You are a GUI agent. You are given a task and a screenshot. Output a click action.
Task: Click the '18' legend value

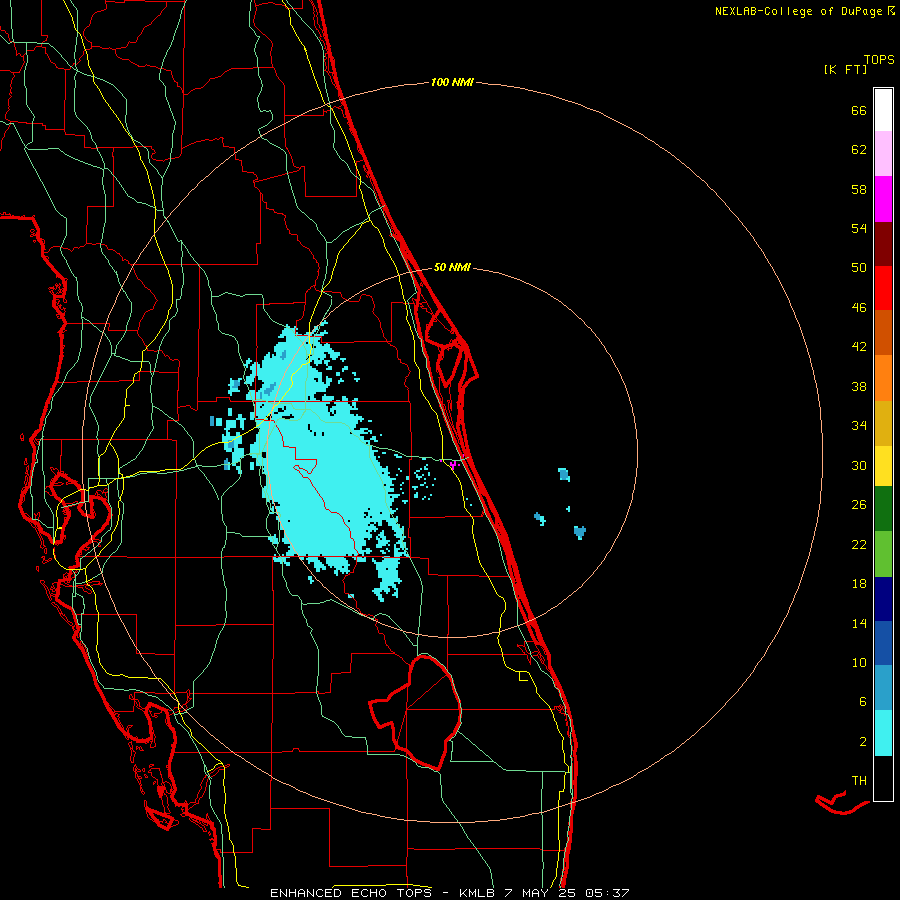click(859, 584)
